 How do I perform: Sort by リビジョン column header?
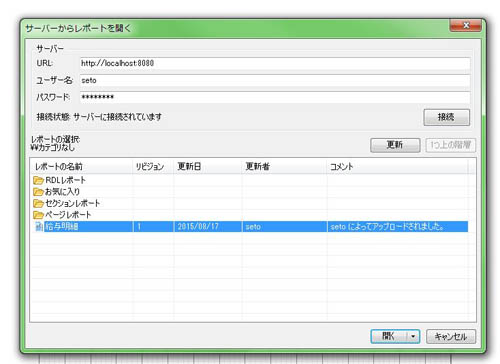click(x=153, y=166)
